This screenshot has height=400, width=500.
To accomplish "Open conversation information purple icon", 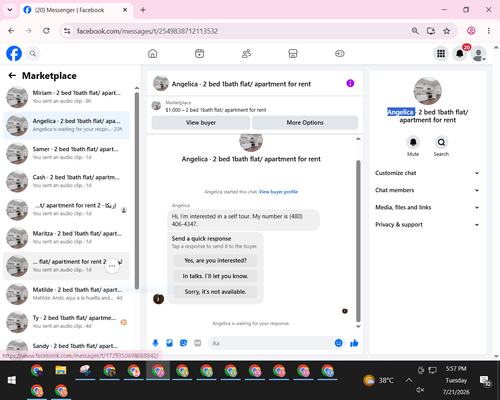I will pos(350,83).
